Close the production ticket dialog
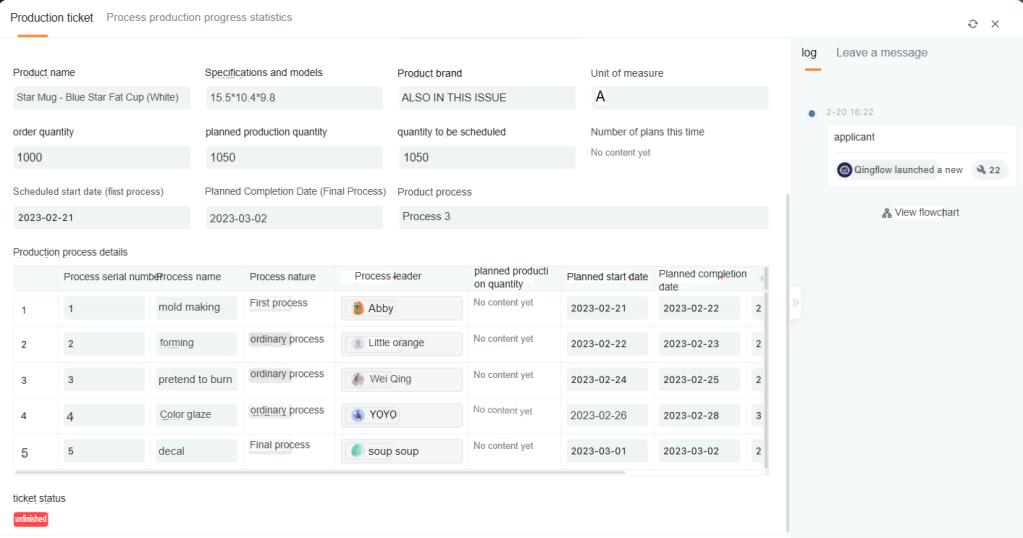 995,24
